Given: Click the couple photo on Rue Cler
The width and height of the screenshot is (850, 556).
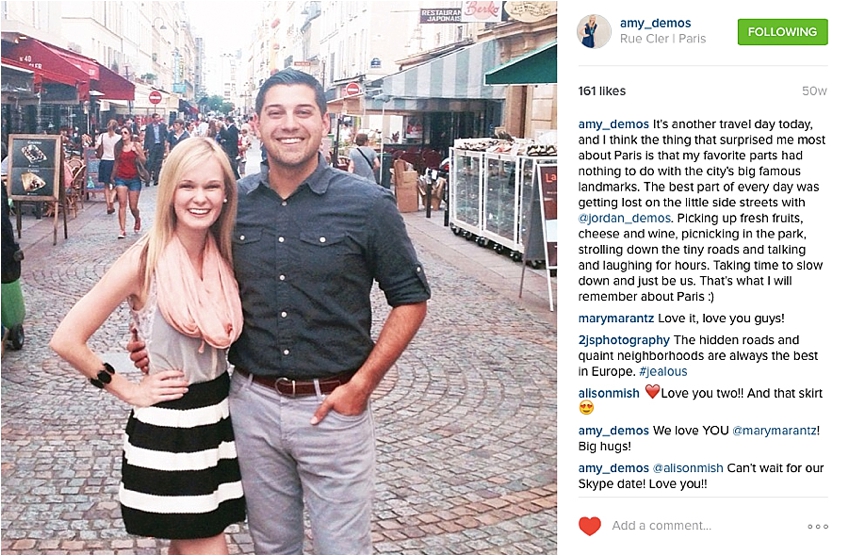Looking at the screenshot, I should tap(279, 278).
